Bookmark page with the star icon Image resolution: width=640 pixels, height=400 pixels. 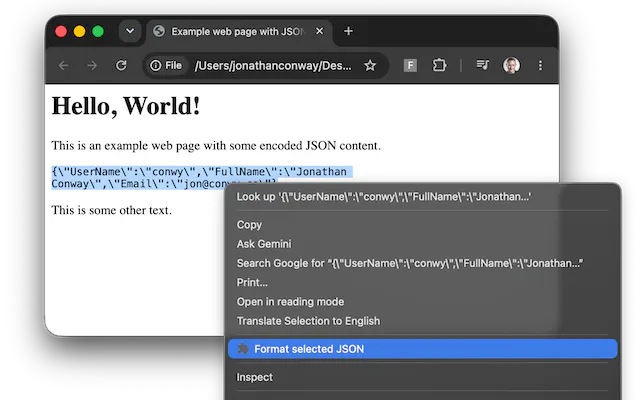click(370, 65)
